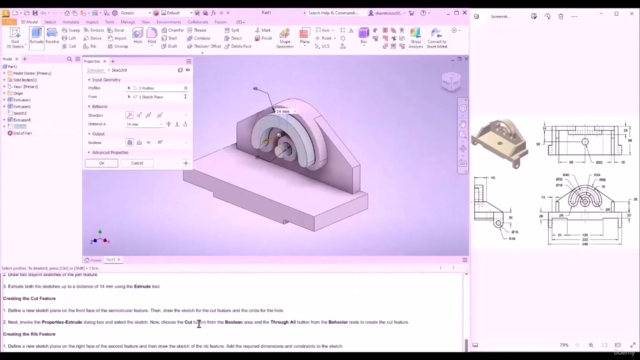Image resolution: width=640 pixels, height=360 pixels.
Task: Open the Generic material dropdown
Action: [136, 13]
